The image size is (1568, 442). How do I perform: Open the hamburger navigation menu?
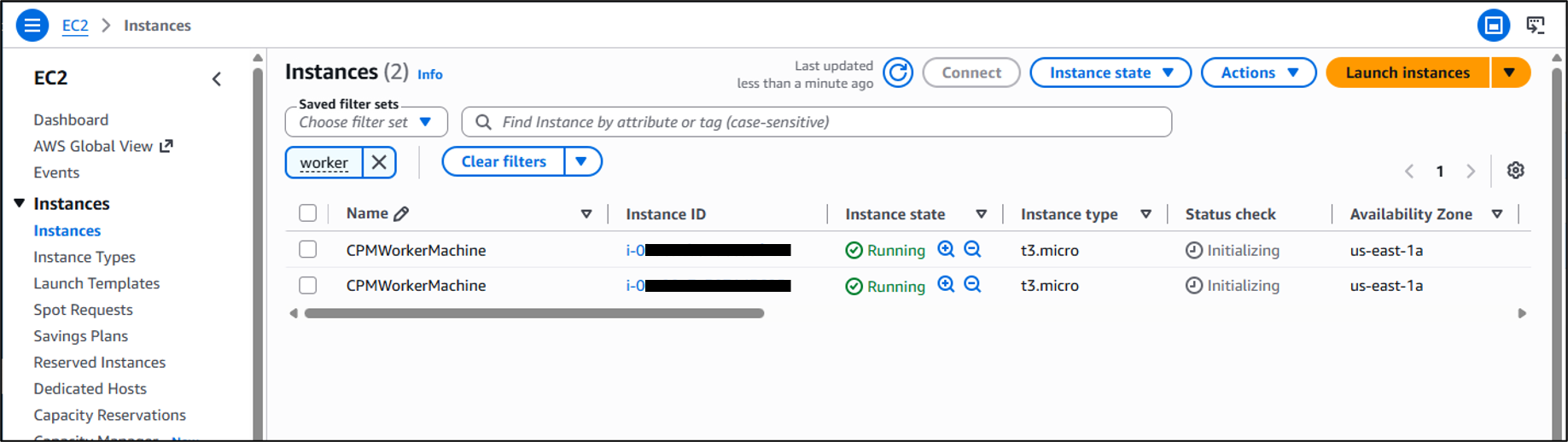pyautogui.click(x=32, y=26)
